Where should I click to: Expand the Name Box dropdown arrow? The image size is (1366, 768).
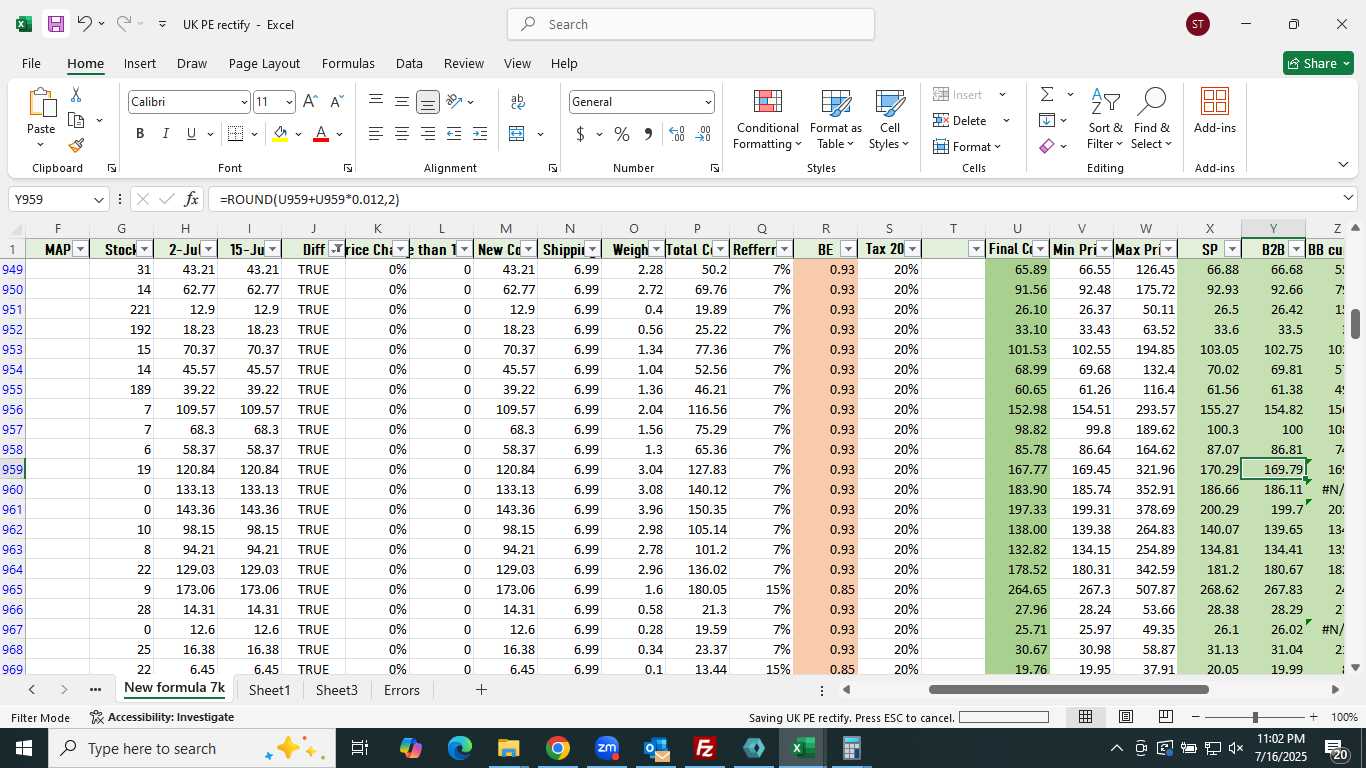pyautogui.click(x=98, y=200)
